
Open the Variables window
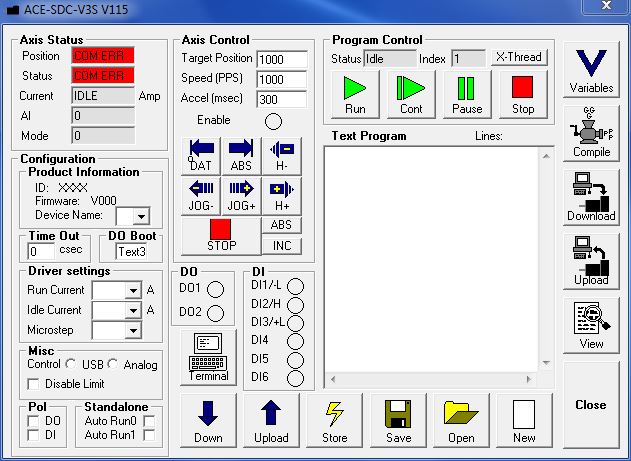591,72
